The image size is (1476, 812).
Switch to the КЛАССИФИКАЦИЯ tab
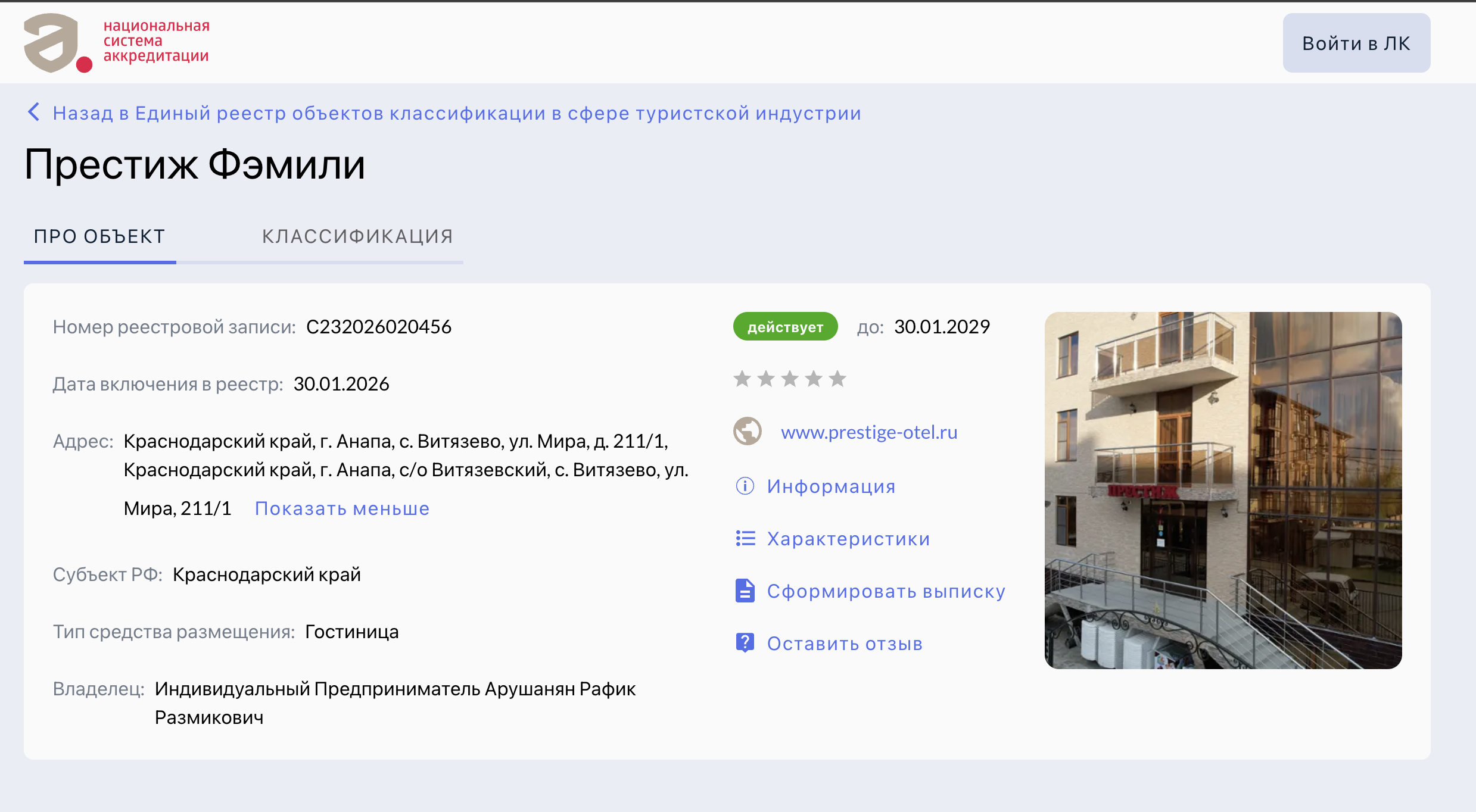coord(357,236)
